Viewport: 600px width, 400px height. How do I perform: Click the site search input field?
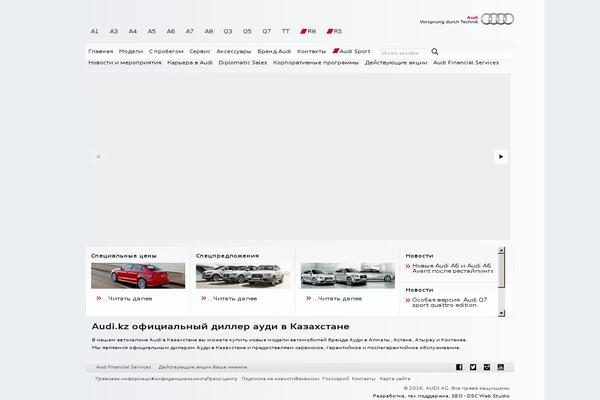click(403, 53)
